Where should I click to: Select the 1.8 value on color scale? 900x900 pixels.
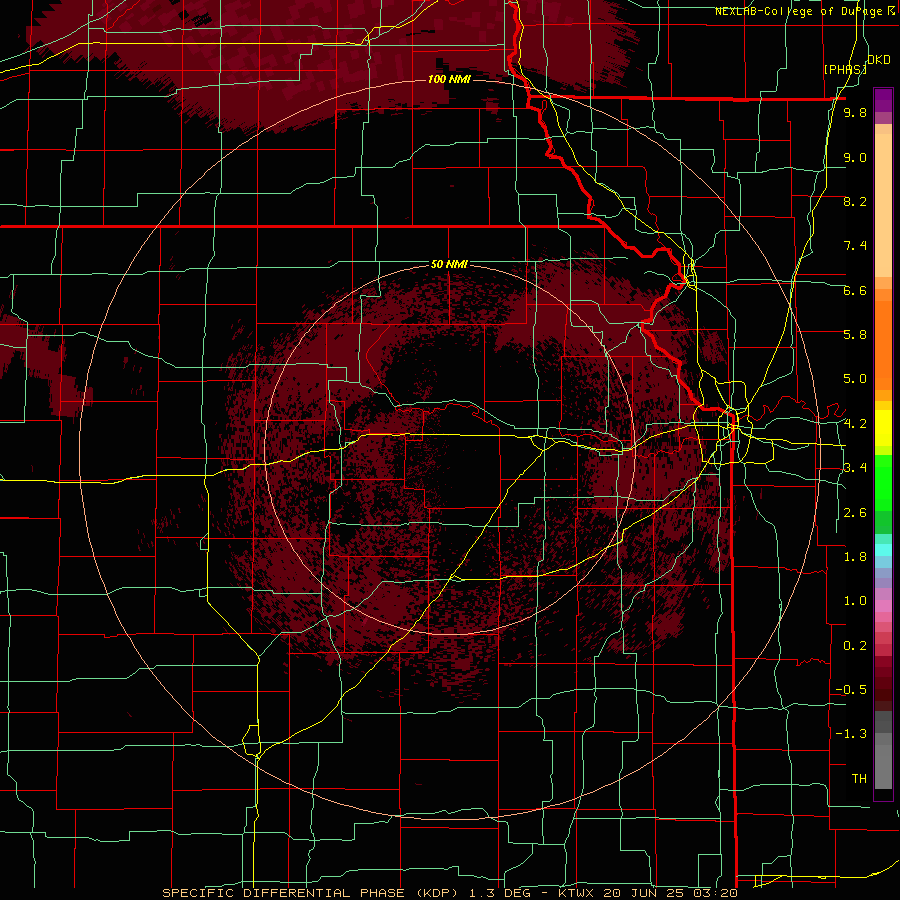(x=855, y=557)
